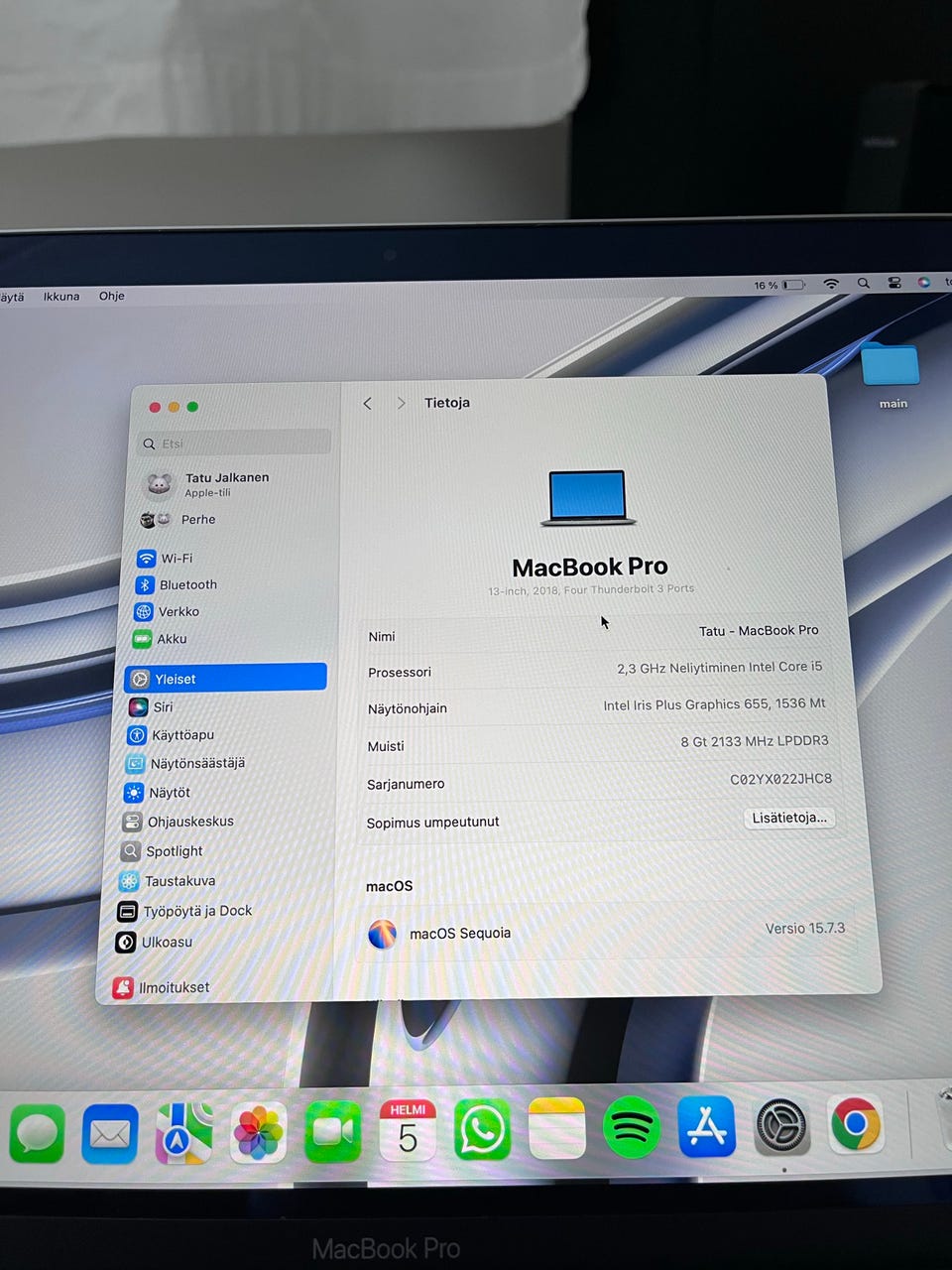Go forward with the right chevron
Viewport: 952px width, 1270px height.
[401, 403]
